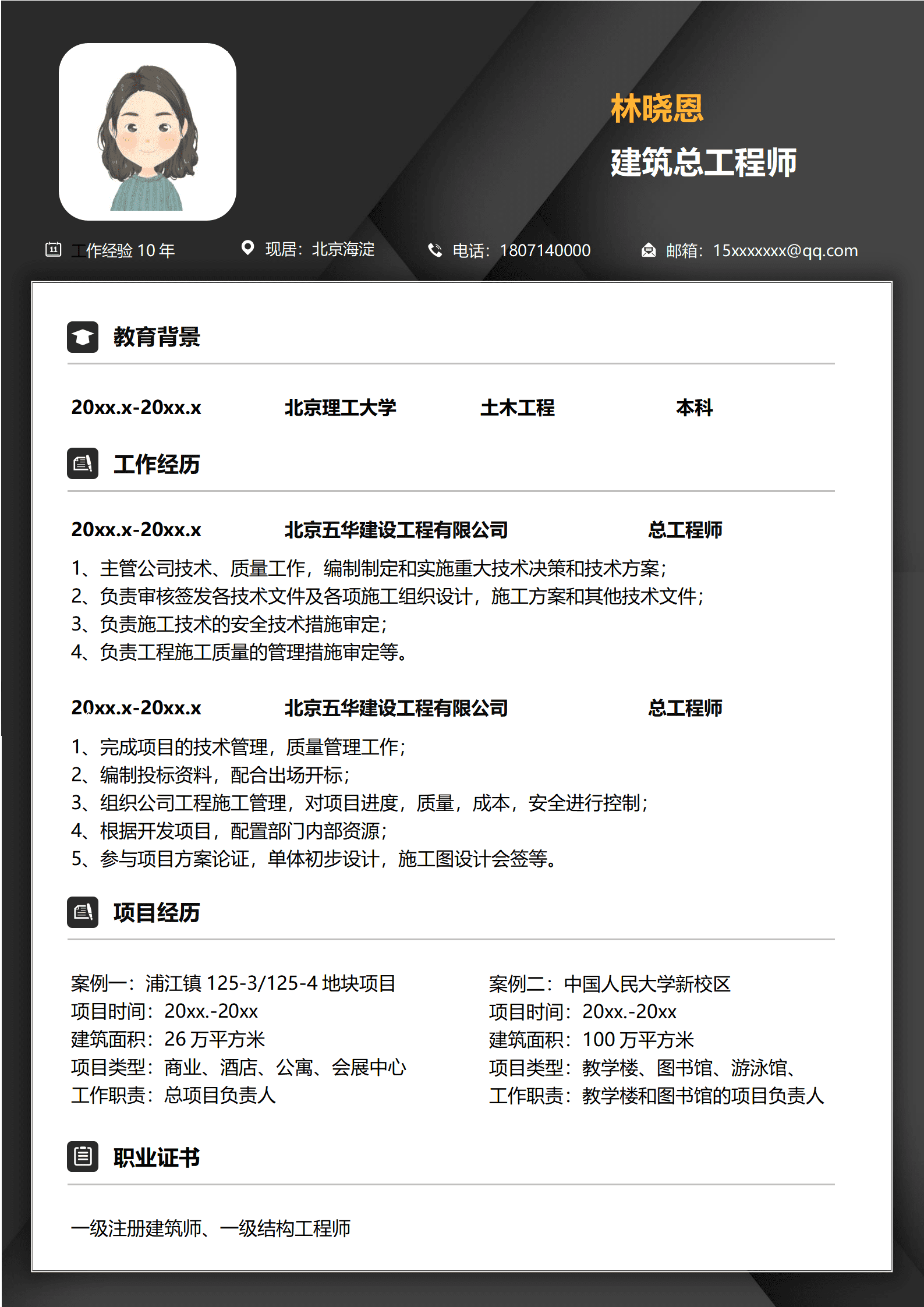Click 案例二：中国人民大学新校区
Image resolution: width=924 pixels, height=1307 pixels.
click(610, 984)
